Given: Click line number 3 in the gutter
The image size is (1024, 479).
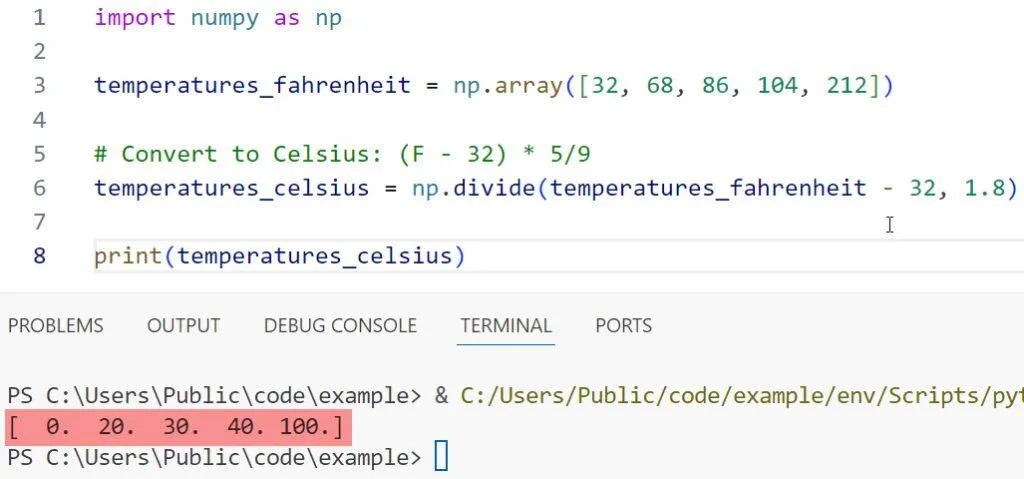Looking at the screenshot, I should (40, 85).
